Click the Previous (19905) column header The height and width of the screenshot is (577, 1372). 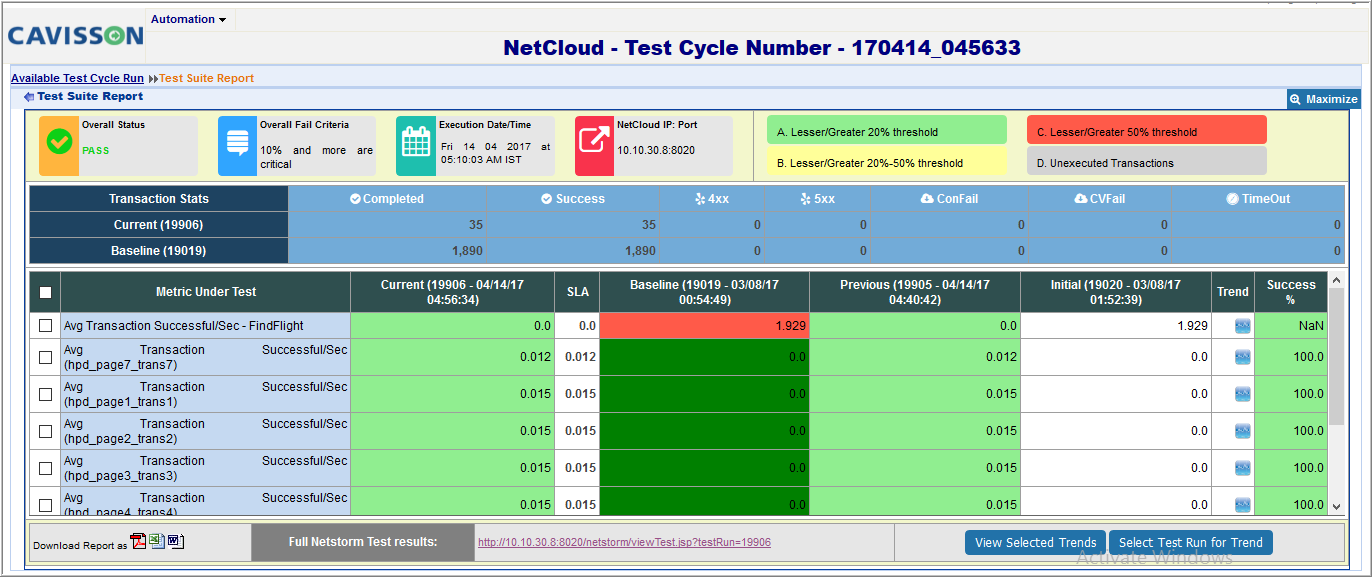915,292
